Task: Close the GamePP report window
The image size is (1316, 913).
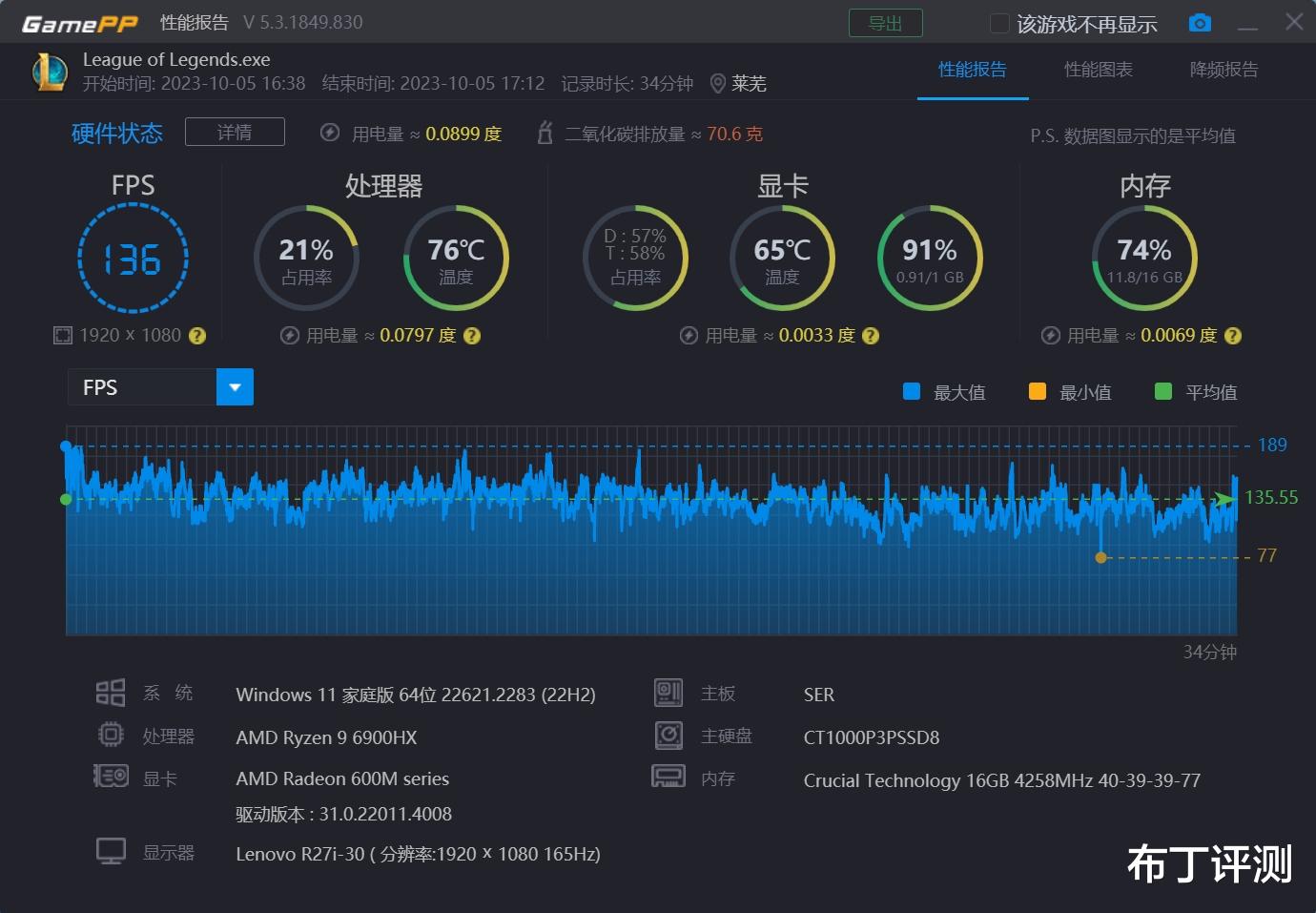Action: click(x=1293, y=21)
